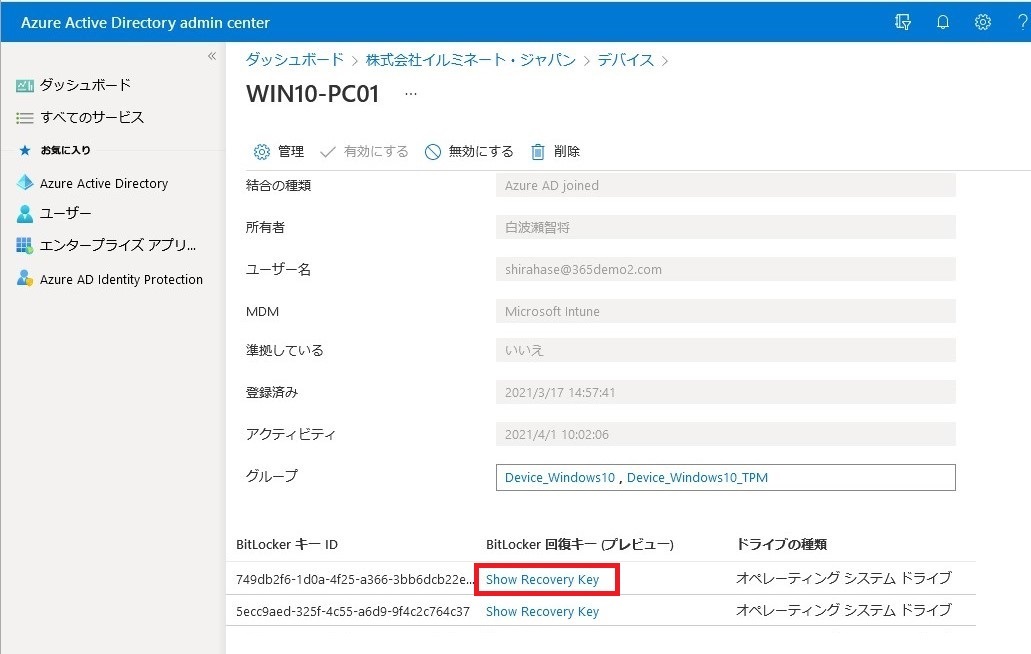
Task: Click drive type cell in the 749db2f6 row
Action: [844, 578]
